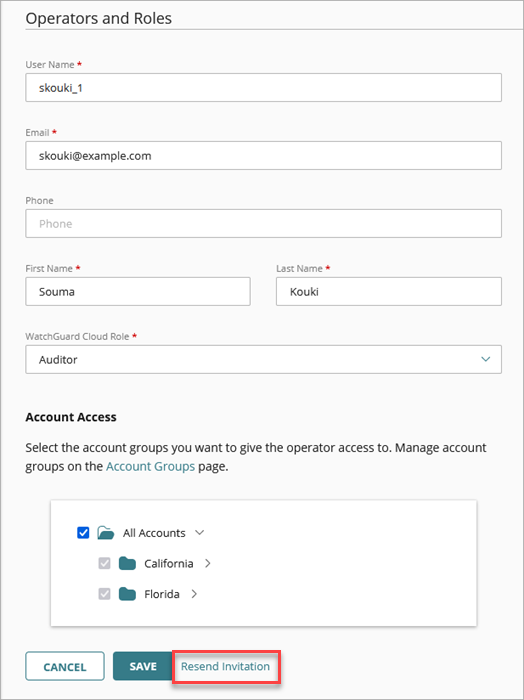Select the All Accounts tree label
524x700 pixels.
(154, 533)
